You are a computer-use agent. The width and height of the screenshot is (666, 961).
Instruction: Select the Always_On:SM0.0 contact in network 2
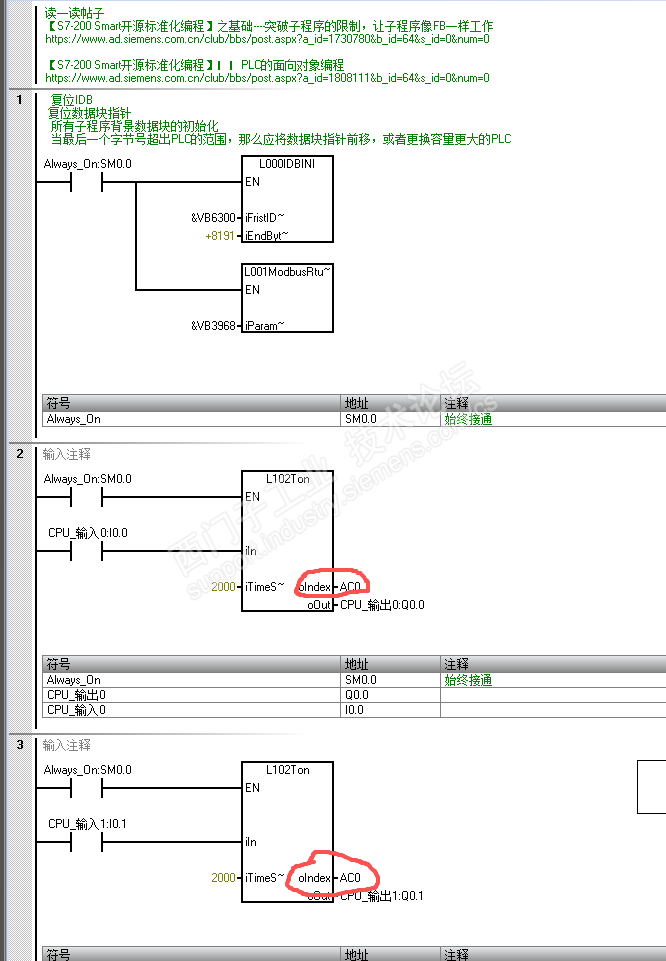click(x=87, y=497)
